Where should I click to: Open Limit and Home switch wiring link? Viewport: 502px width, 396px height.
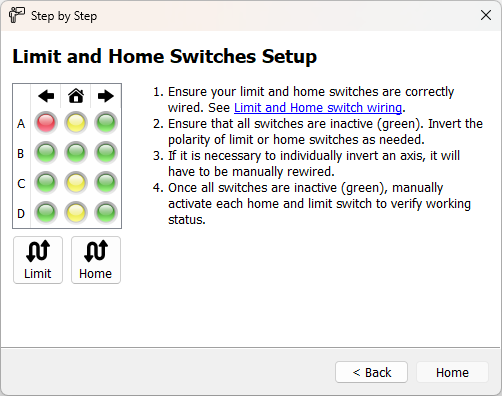(x=318, y=108)
